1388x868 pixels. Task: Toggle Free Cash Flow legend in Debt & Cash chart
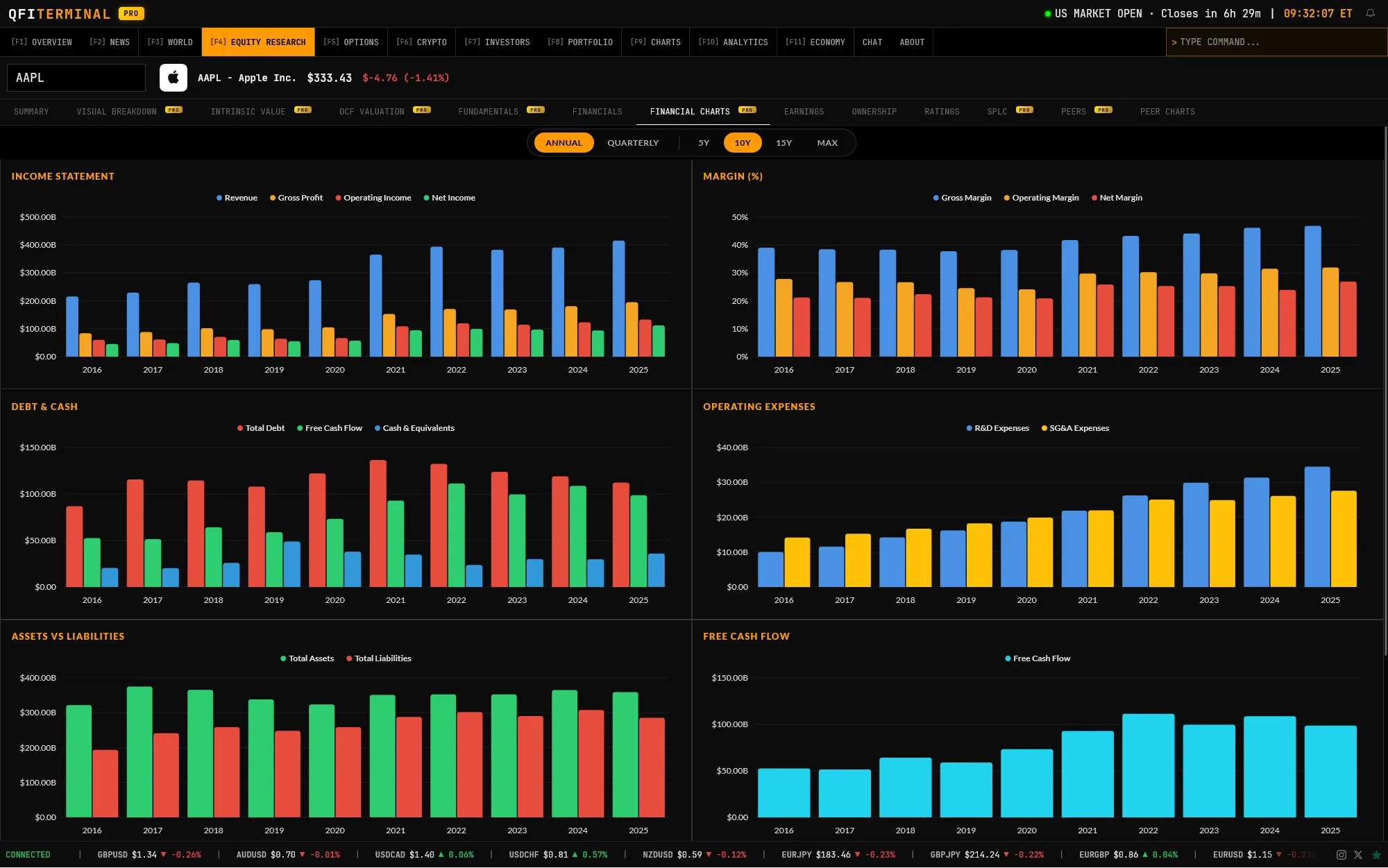[x=330, y=428]
